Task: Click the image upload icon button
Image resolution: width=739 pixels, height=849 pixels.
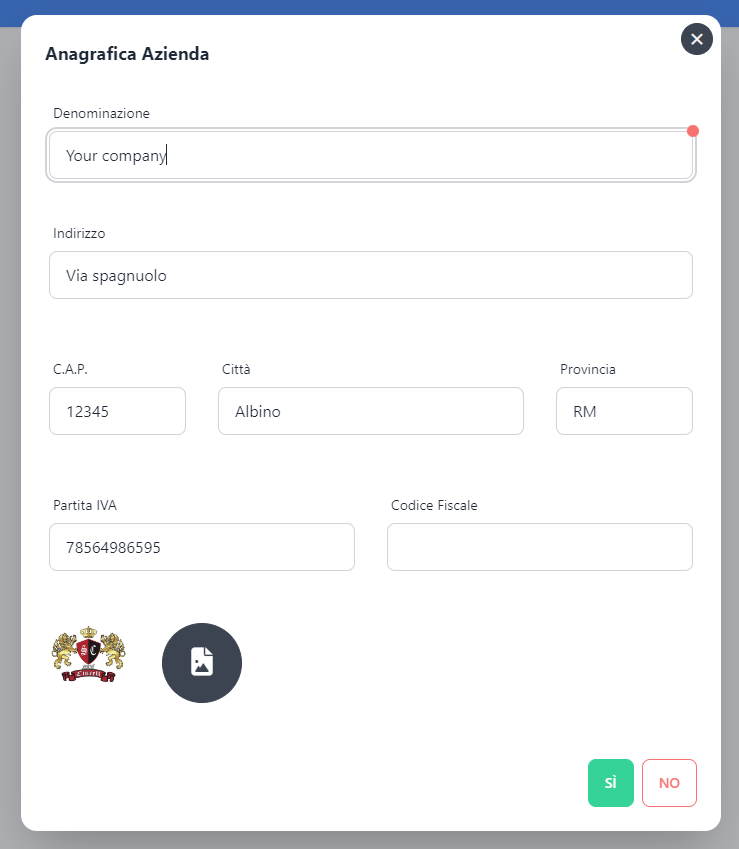Action: pyautogui.click(x=202, y=662)
